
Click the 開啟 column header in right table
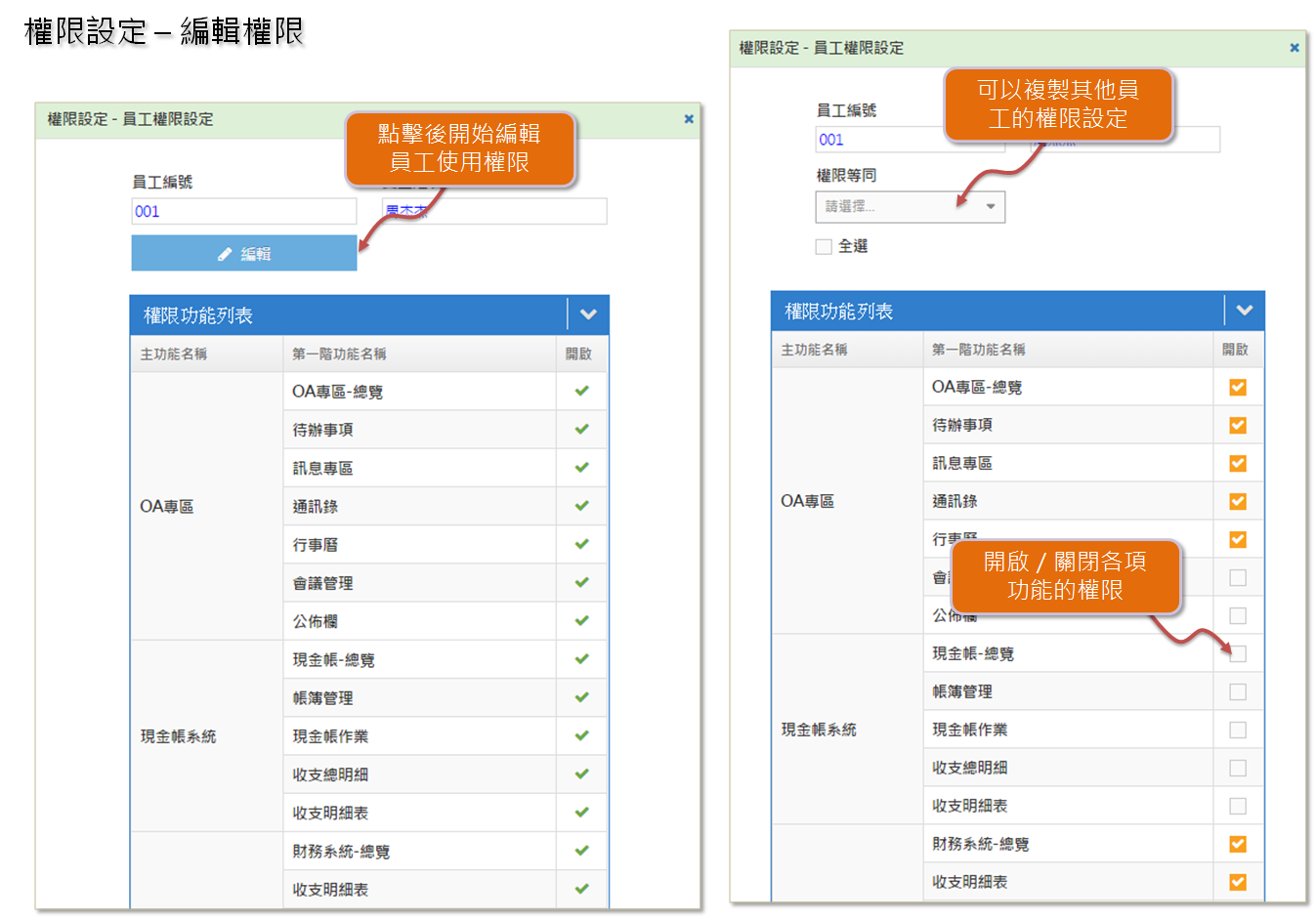coord(1235,350)
